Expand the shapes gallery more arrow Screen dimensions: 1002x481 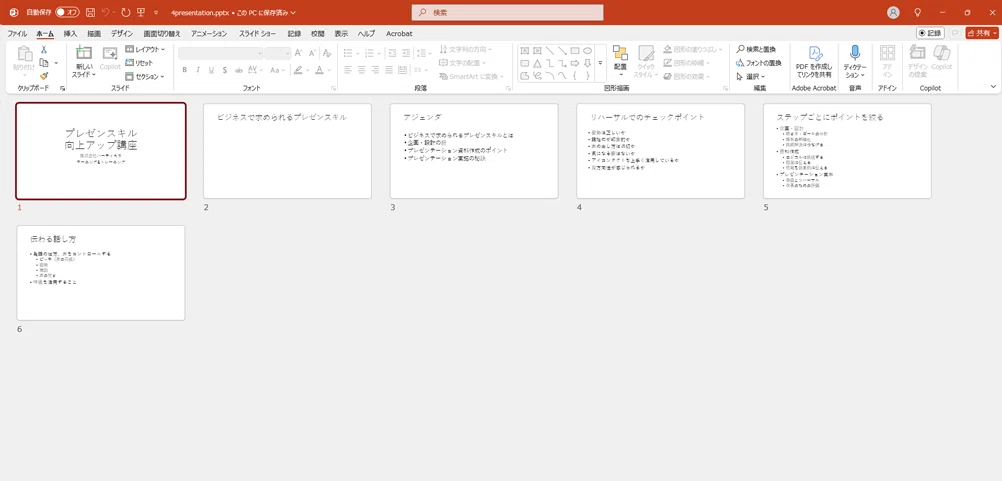601,63
